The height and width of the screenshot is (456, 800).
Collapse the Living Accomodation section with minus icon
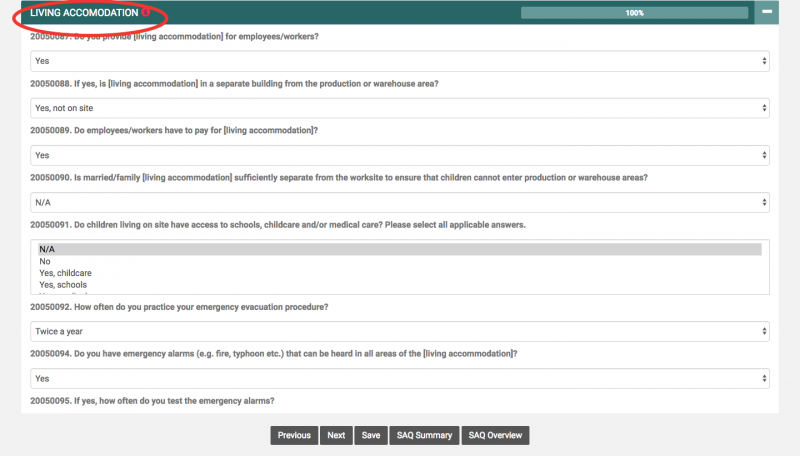[767, 13]
